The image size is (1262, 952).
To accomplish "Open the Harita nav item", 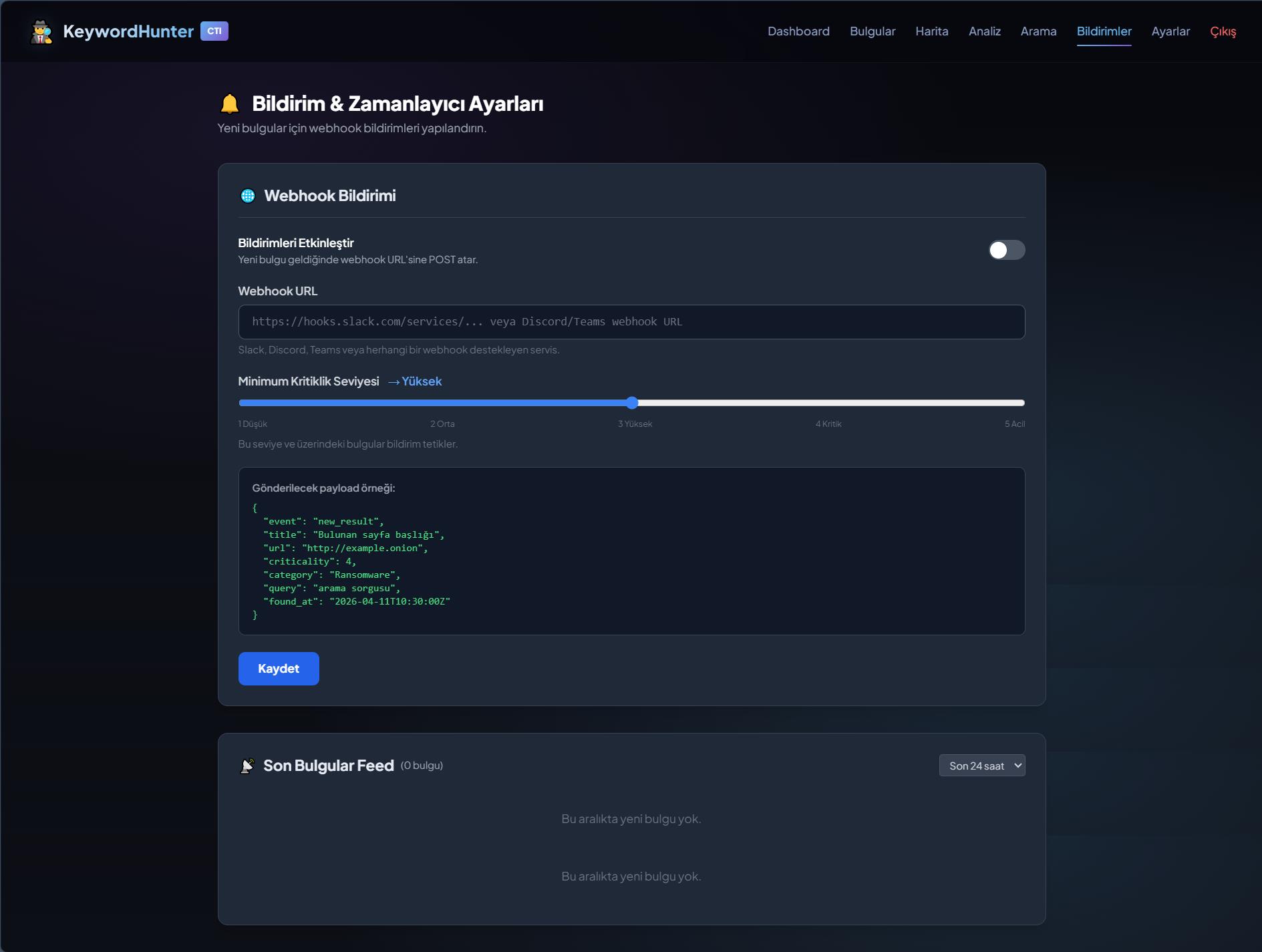I will tap(932, 31).
